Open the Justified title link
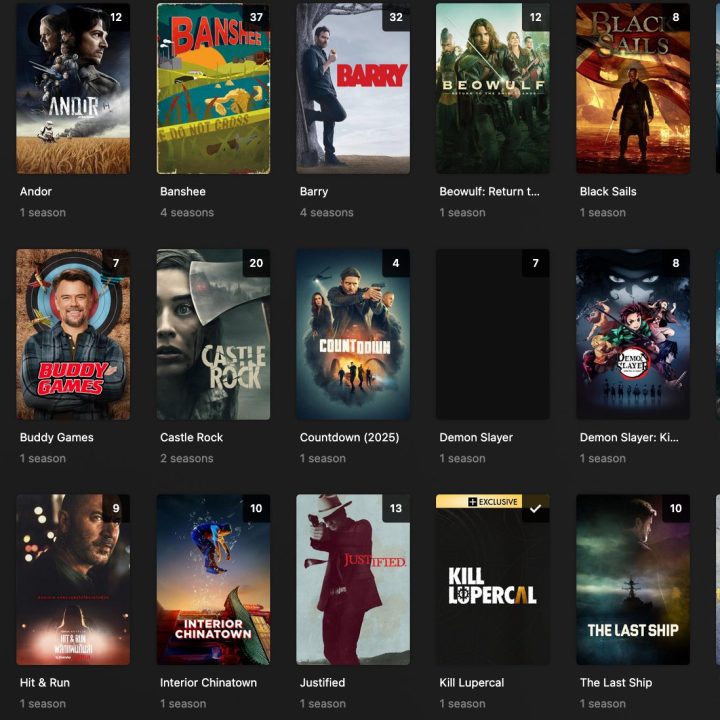Image resolution: width=720 pixels, height=720 pixels. pyautogui.click(x=322, y=683)
